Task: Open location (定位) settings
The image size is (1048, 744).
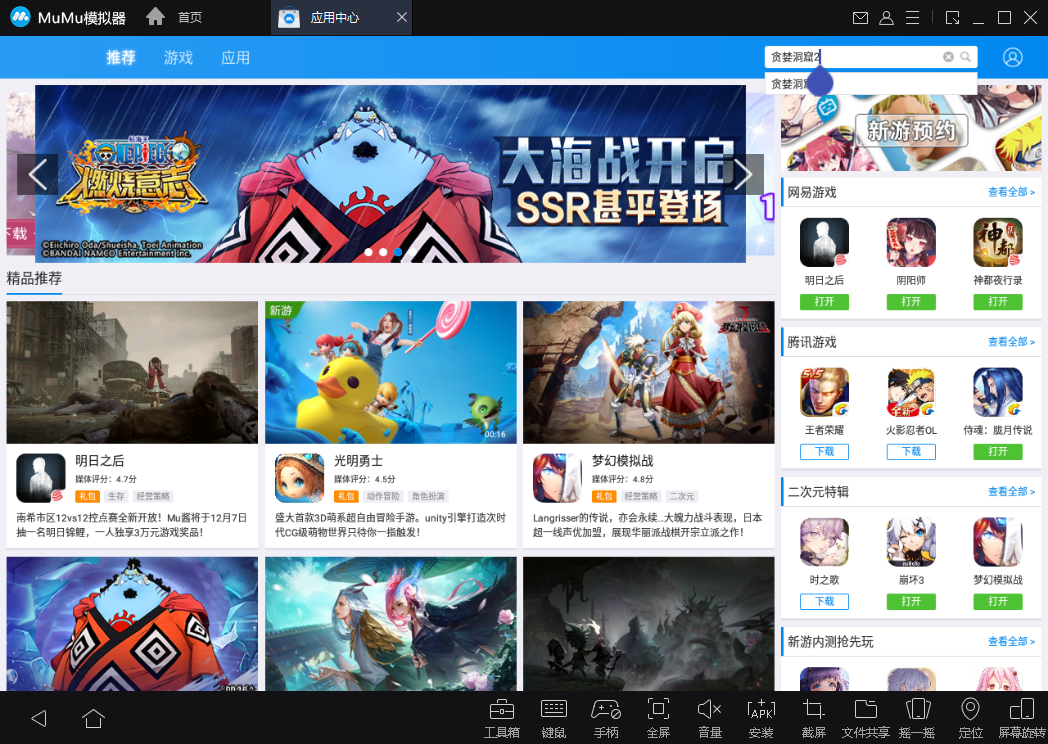Action: click(970, 718)
